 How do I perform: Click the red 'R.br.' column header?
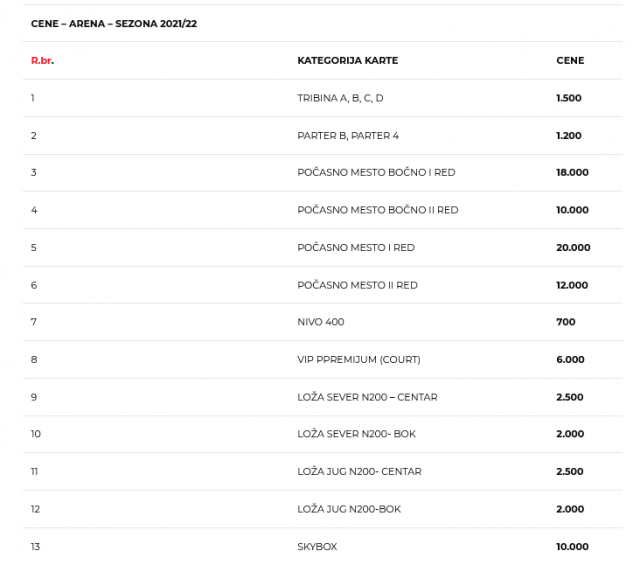coord(42,61)
